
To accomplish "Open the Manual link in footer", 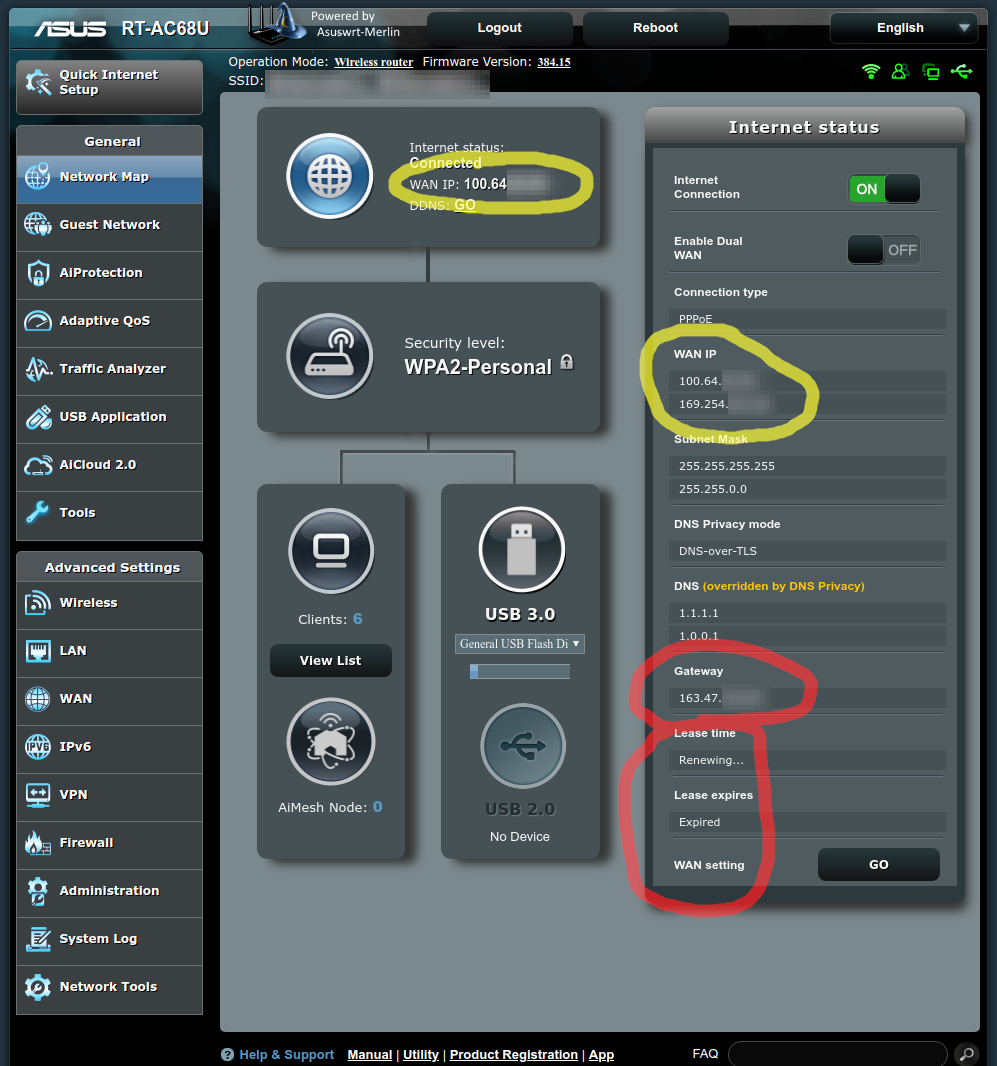I will [370, 1054].
